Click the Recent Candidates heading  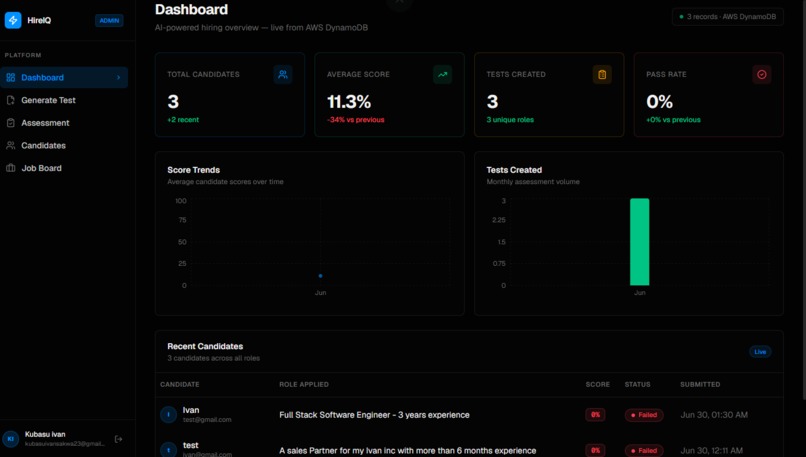[205, 346]
